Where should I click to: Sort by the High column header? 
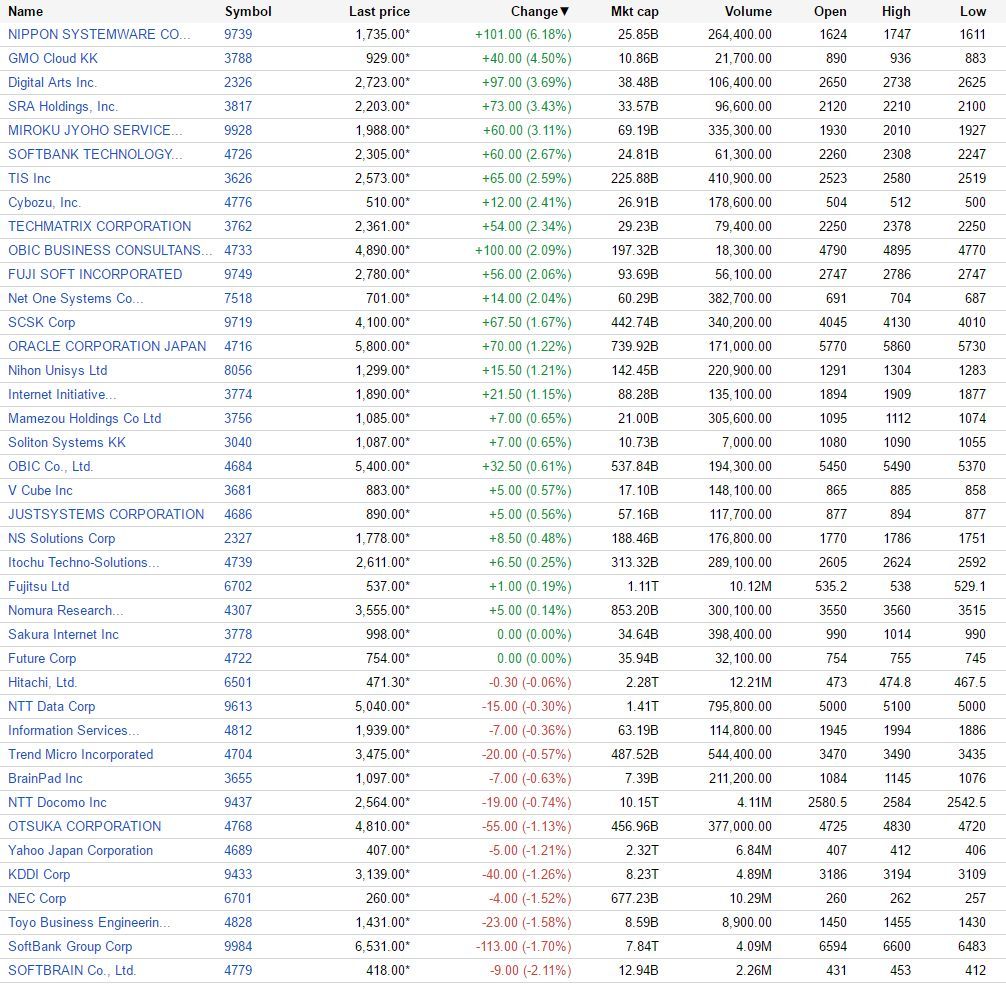coord(896,12)
